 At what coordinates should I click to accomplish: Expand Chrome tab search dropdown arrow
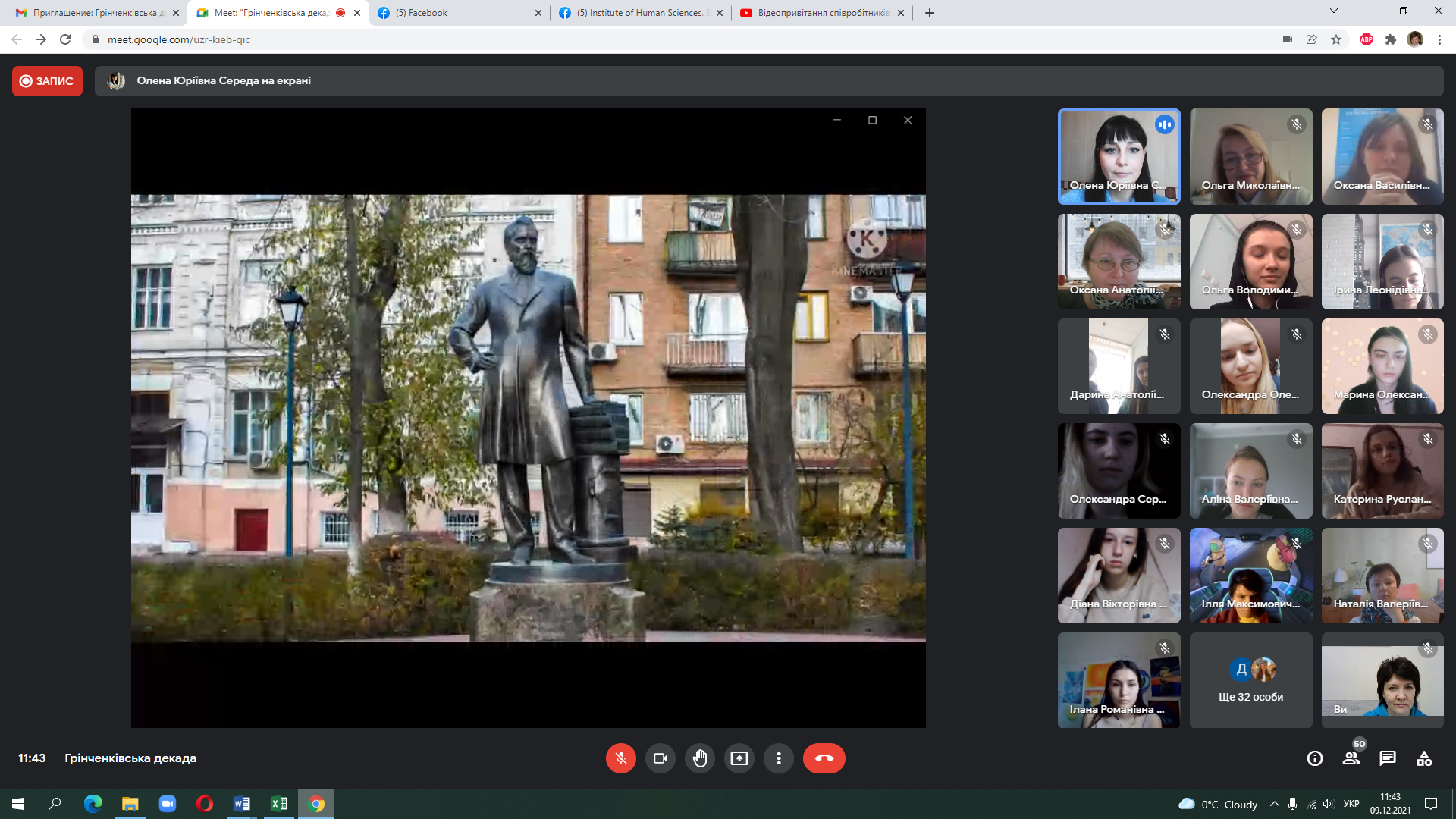pyautogui.click(x=1334, y=11)
